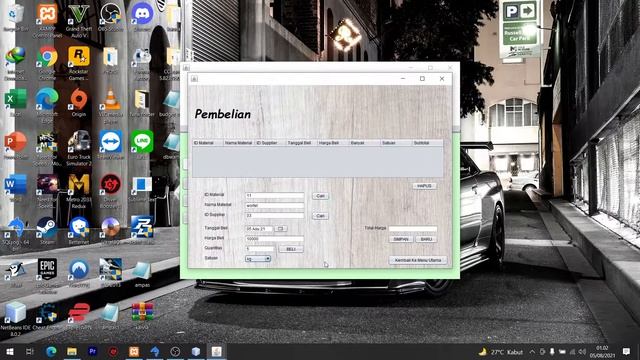The image size is (640, 360).
Task: Open File Explorer from the taskbar
Action: pyautogui.click(x=72, y=351)
